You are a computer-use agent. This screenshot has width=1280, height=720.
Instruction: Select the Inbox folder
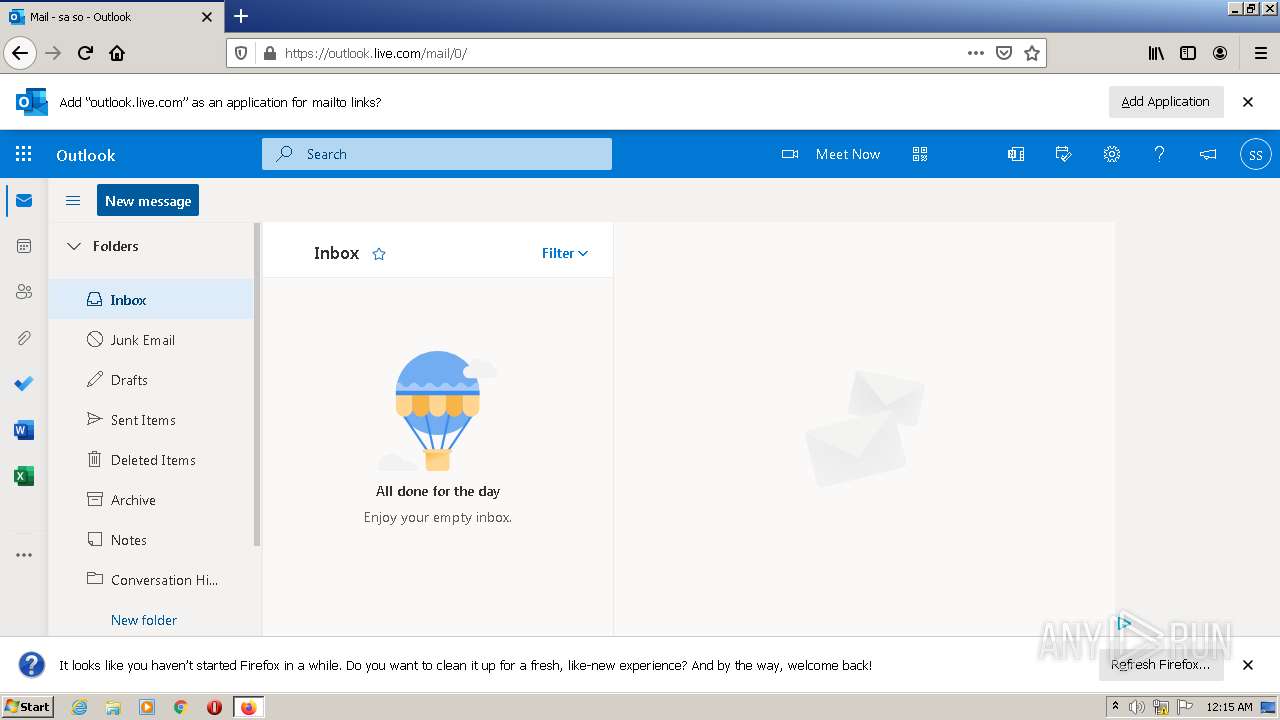point(151,300)
